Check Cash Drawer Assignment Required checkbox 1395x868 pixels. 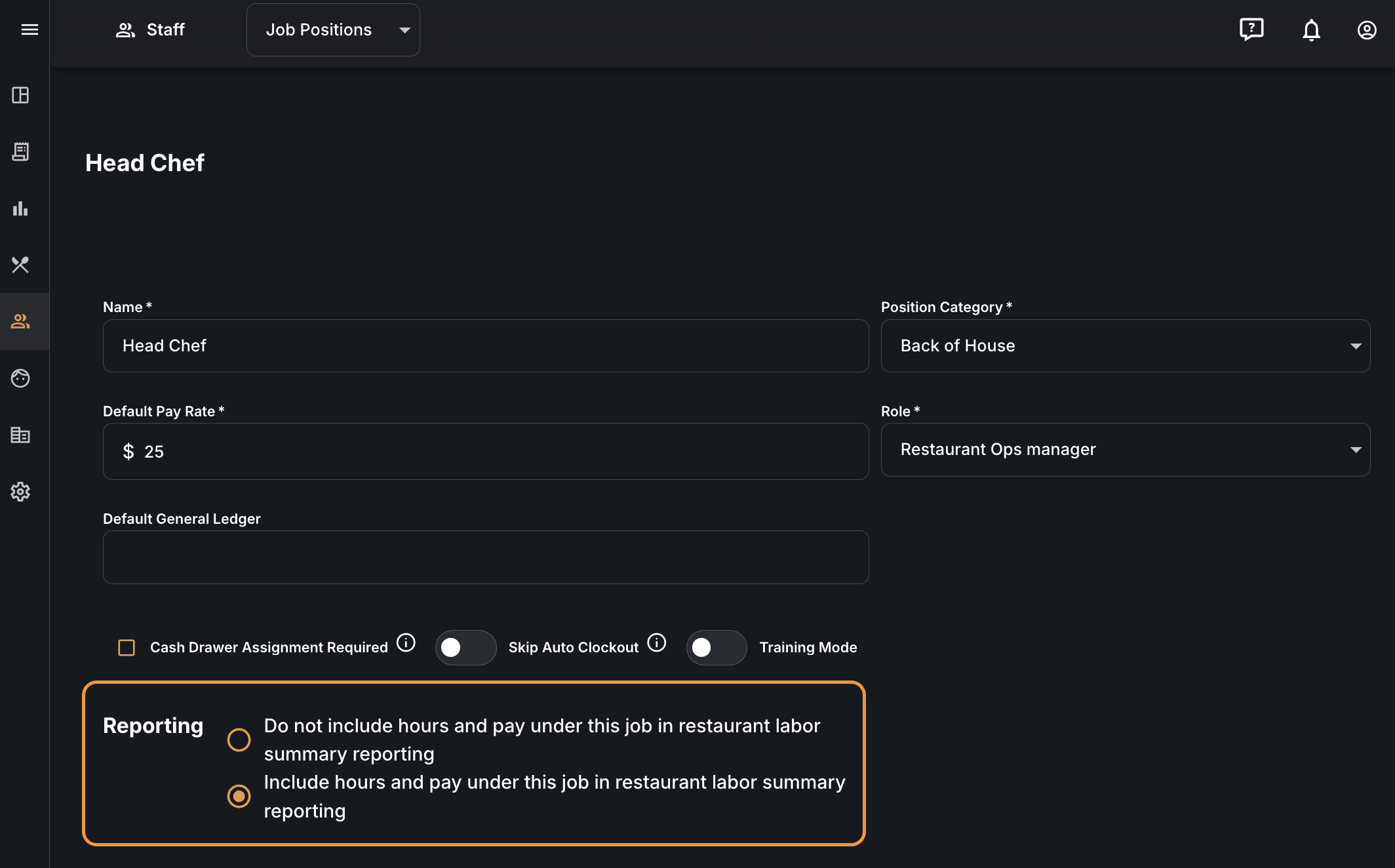click(x=127, y=648)
